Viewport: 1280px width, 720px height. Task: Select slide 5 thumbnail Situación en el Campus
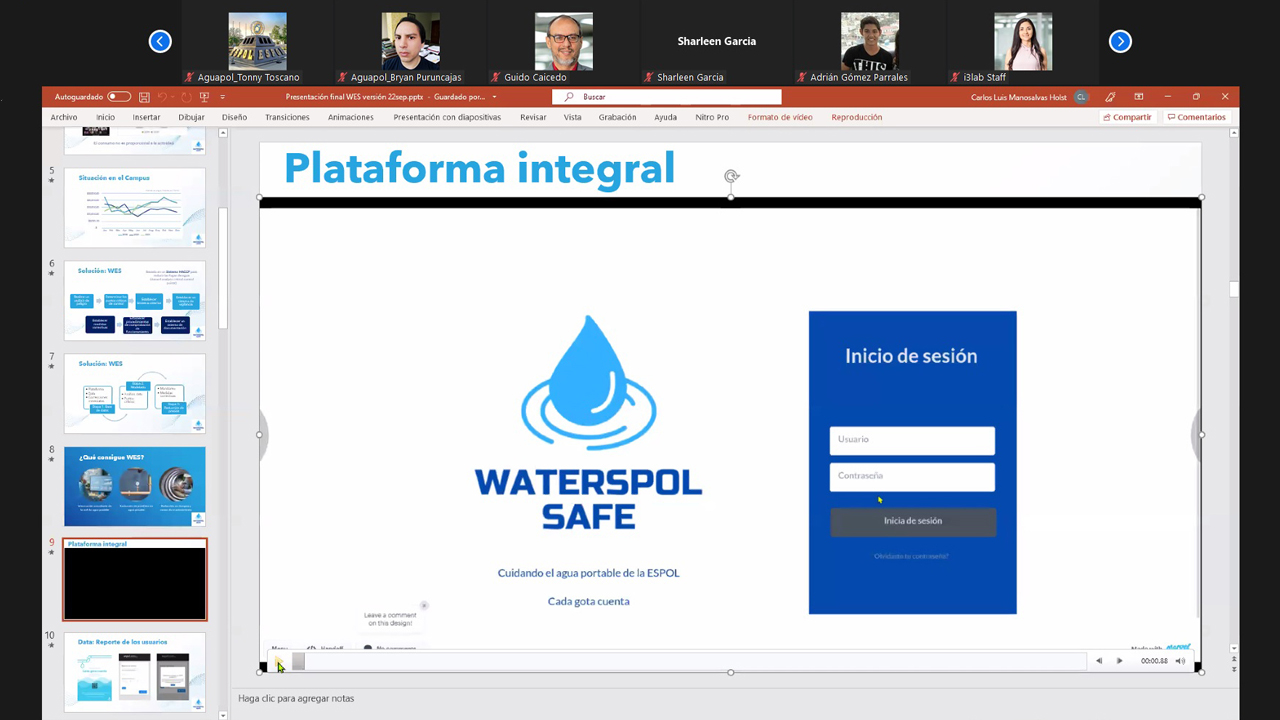[135, 207]
